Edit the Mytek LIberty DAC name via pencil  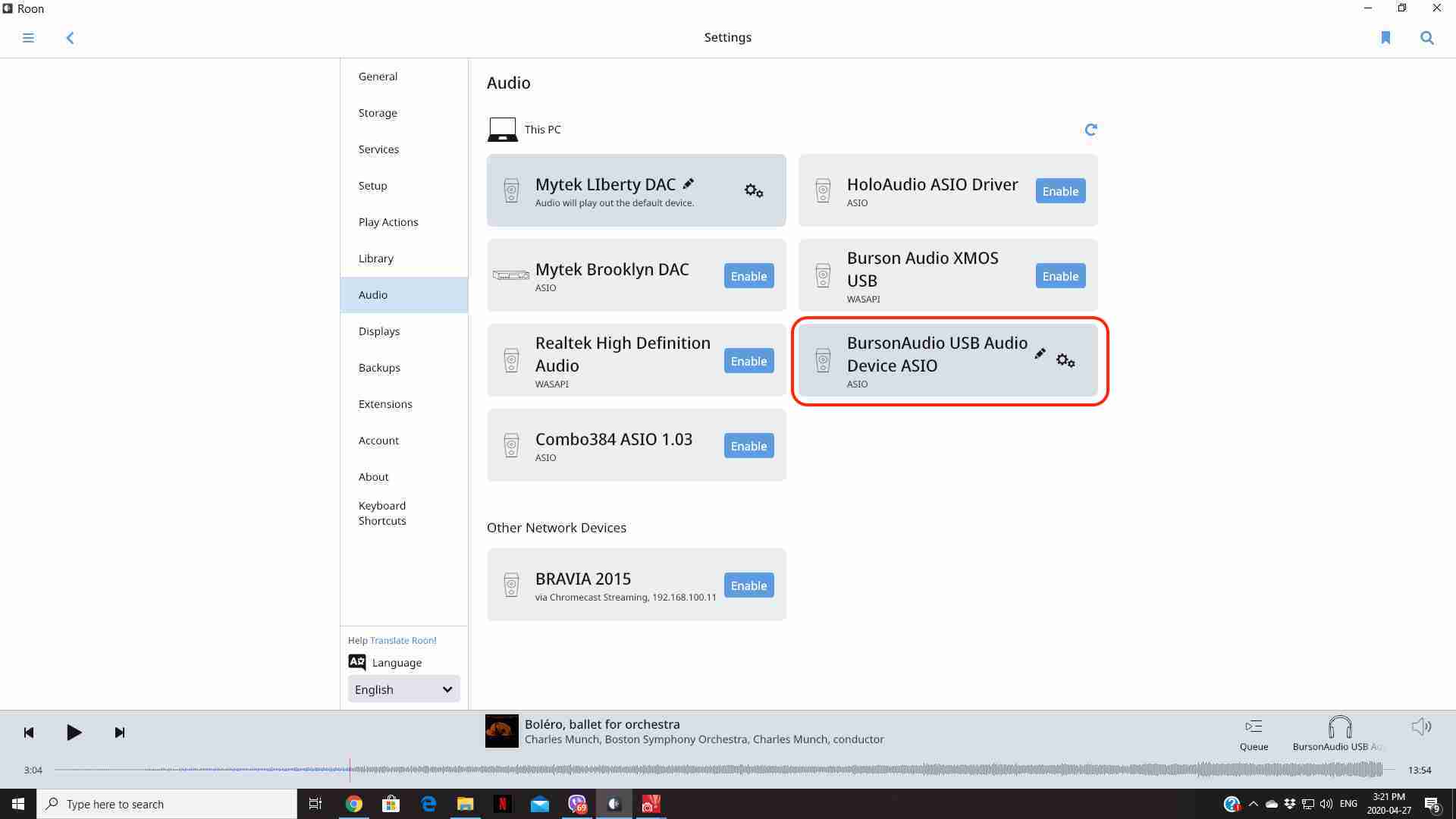(x=689, y=184)
